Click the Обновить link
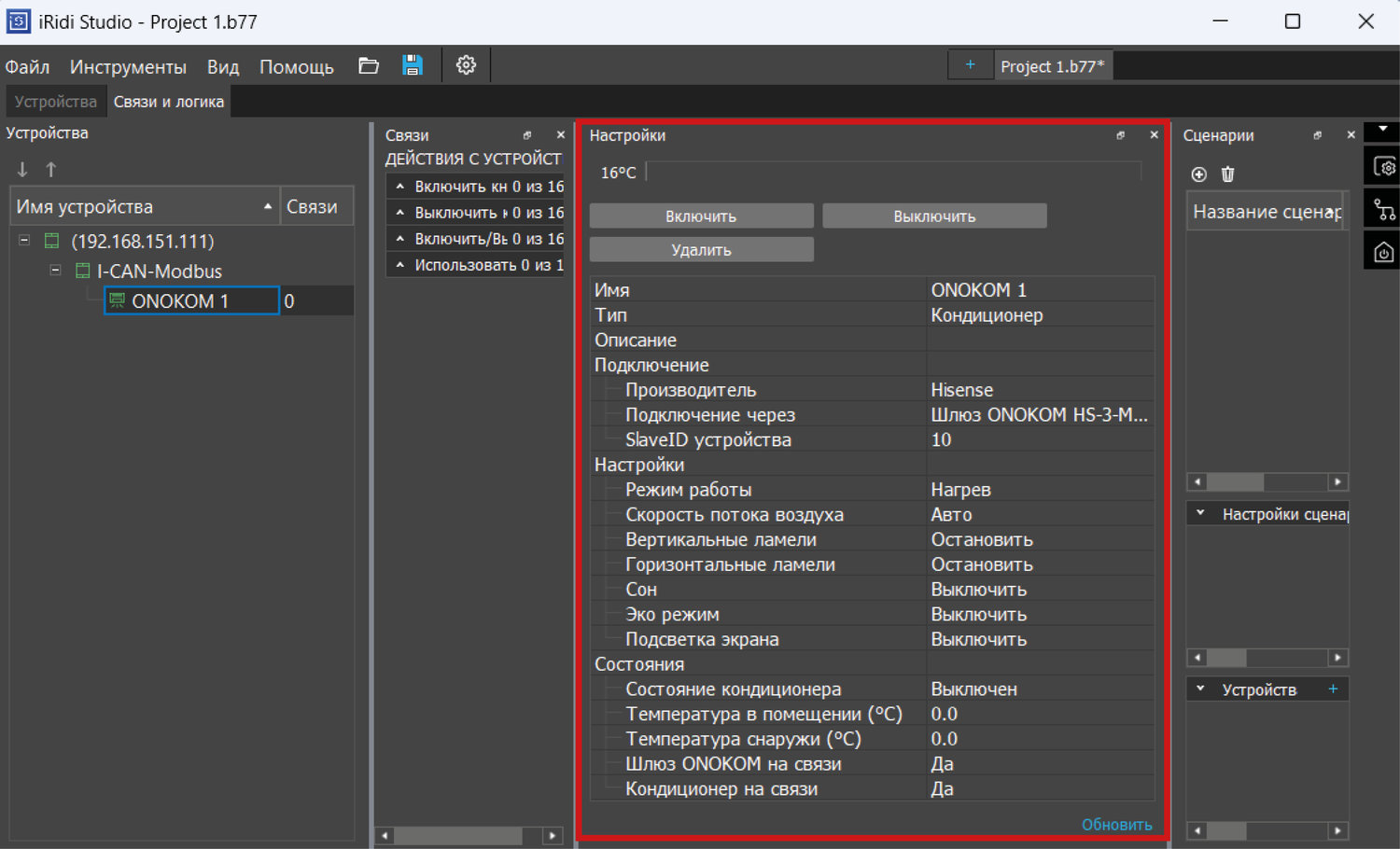The image size is (1400, 849). pyautogui.click(x=1116, y=825)
